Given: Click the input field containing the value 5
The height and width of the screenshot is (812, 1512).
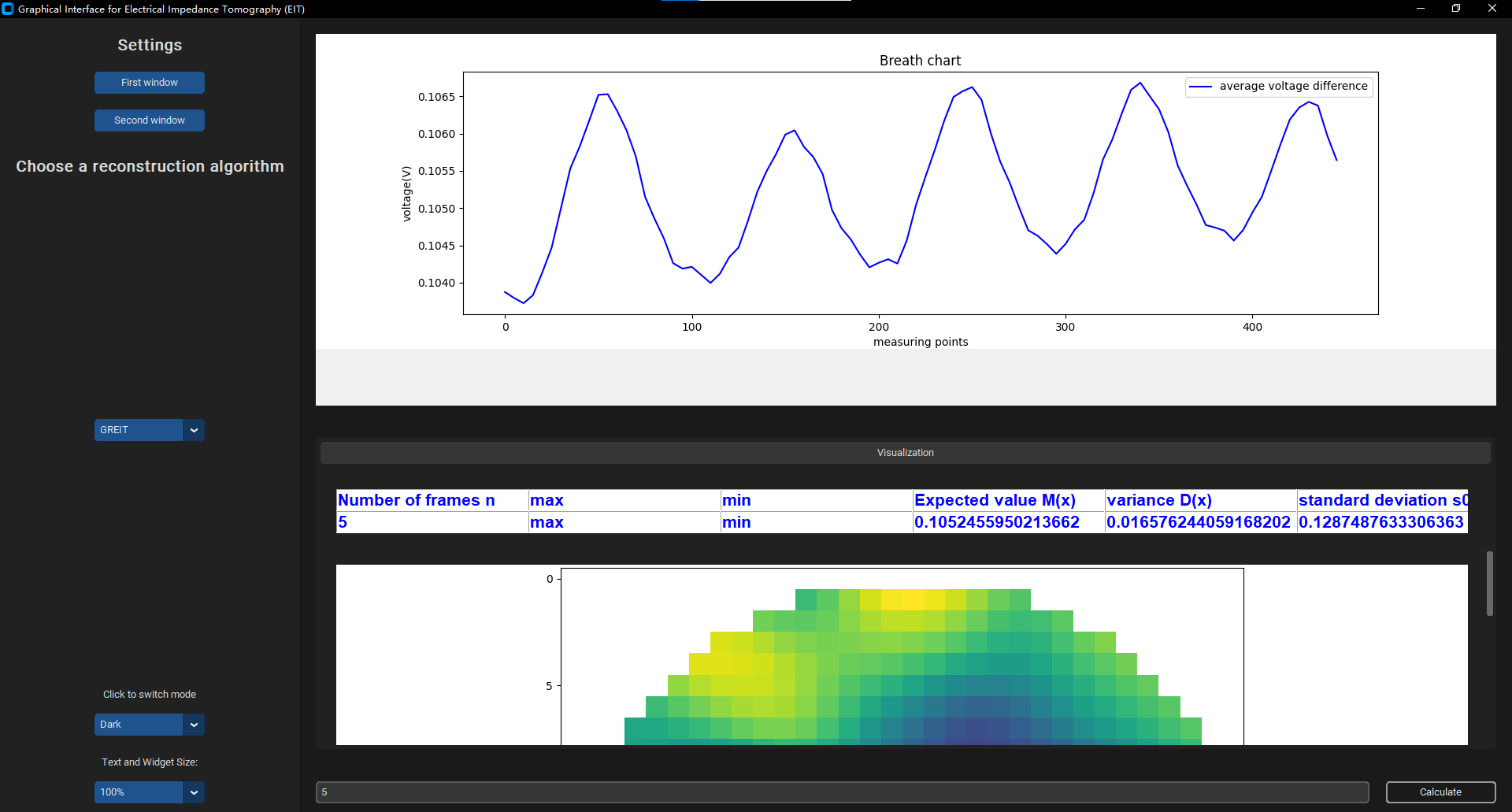Looking at the screenshot, I should pyautogui.click(x=842, y=792).
